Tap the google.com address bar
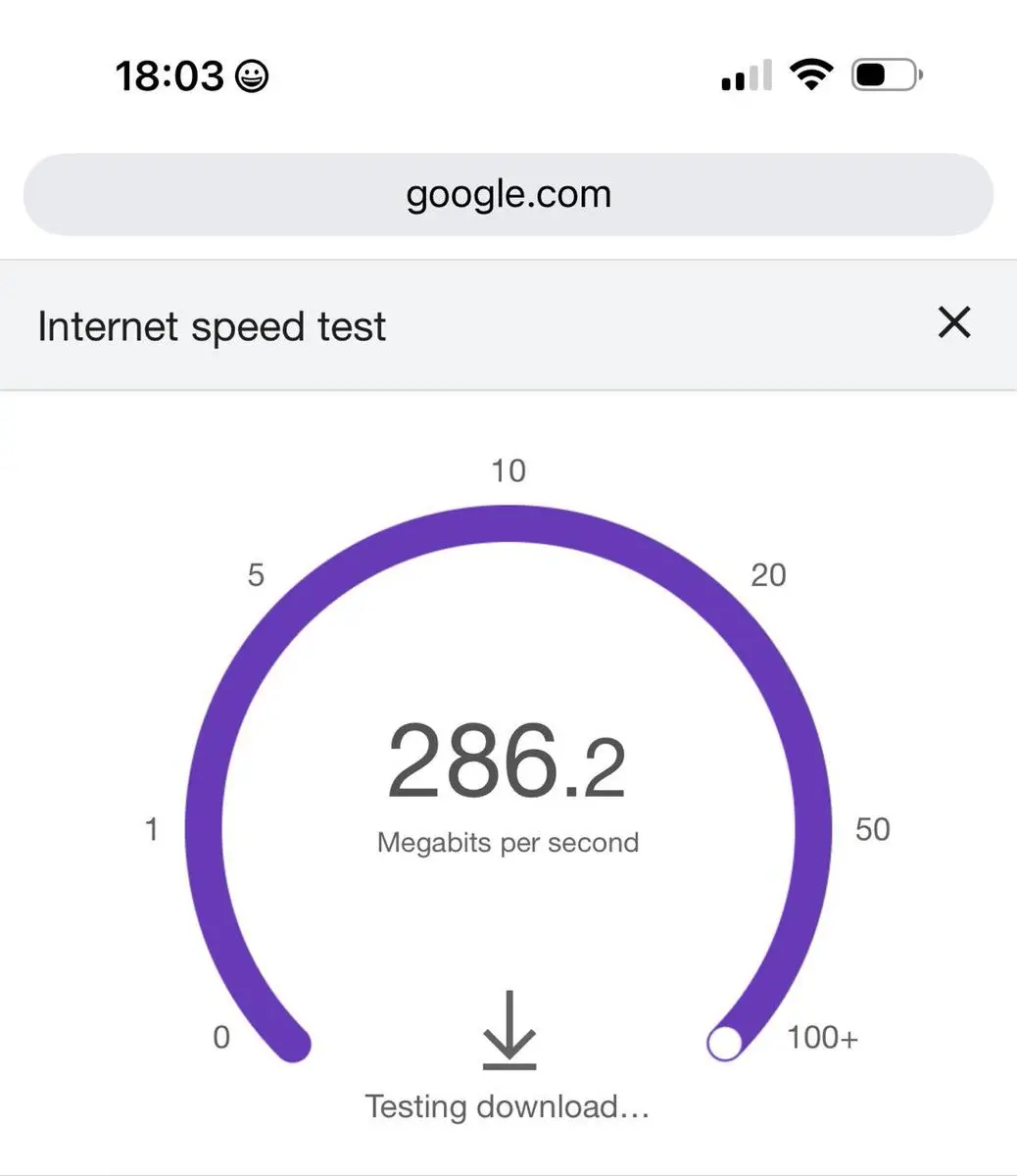 (508, 194)
